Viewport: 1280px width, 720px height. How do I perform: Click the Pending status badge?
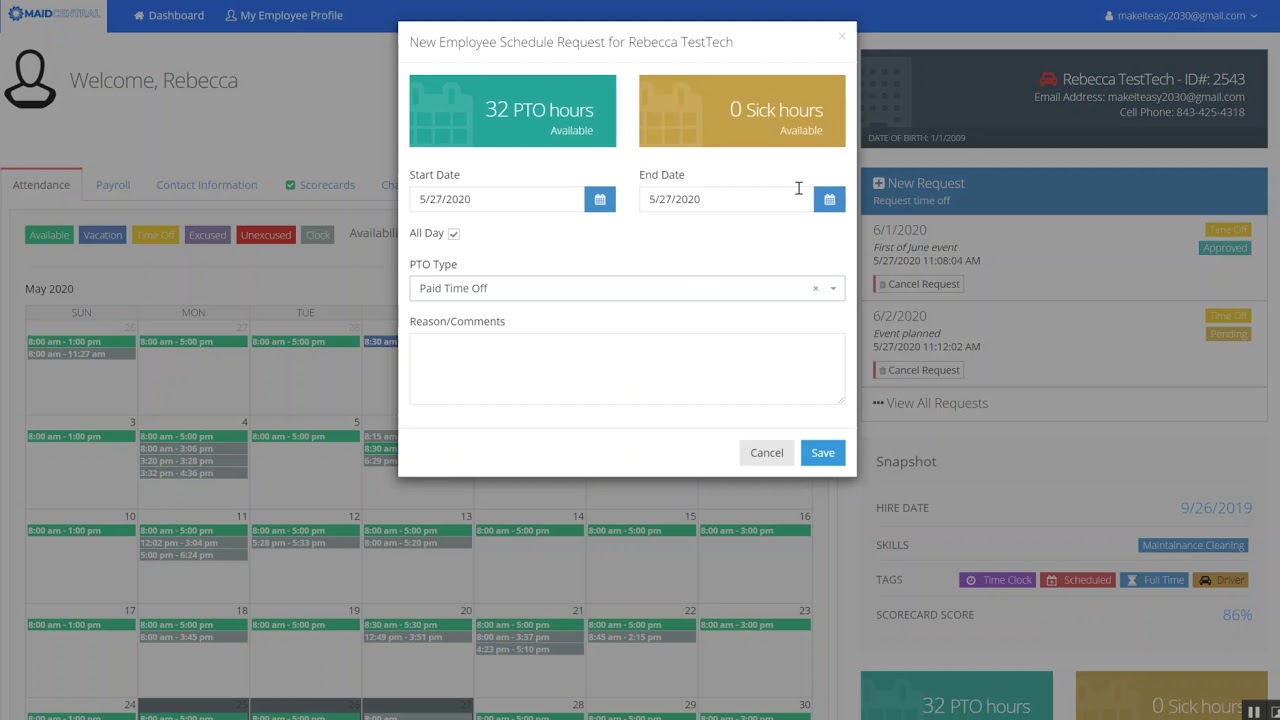[1228, 334]
